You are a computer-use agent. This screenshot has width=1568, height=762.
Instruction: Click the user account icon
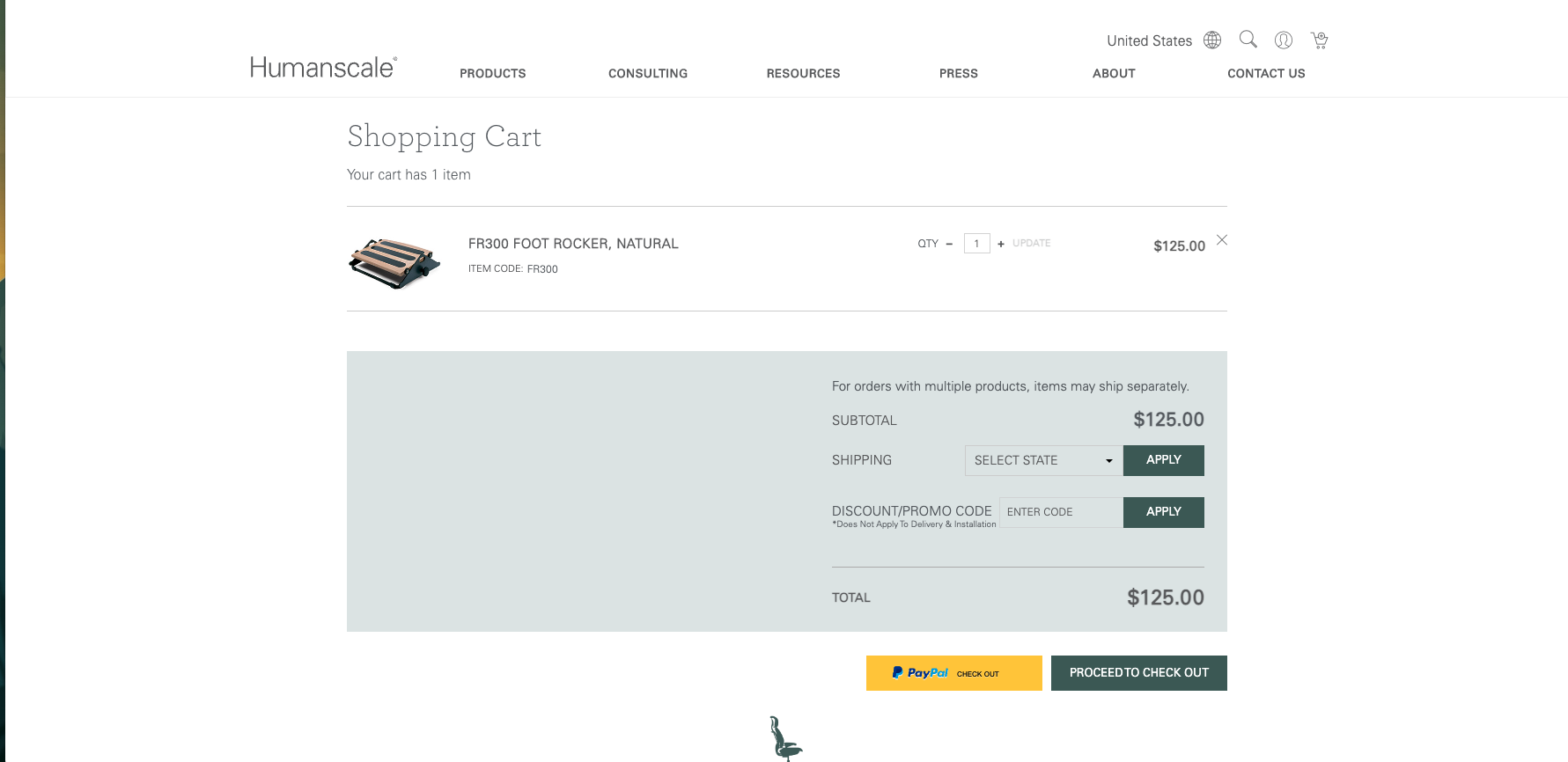coord(1284,40)
